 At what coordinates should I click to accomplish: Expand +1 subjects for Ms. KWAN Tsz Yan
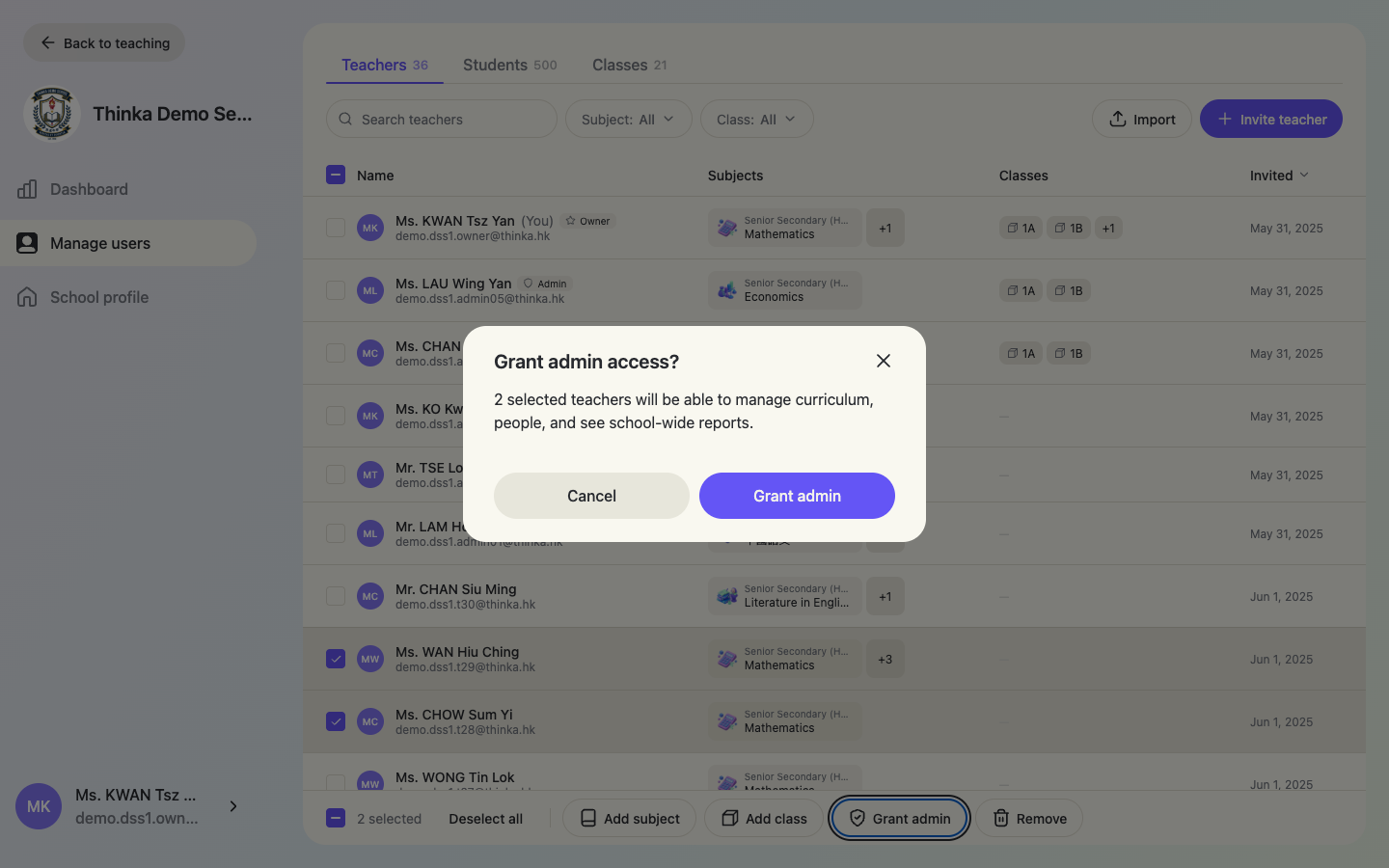click(x=885, y=228)
